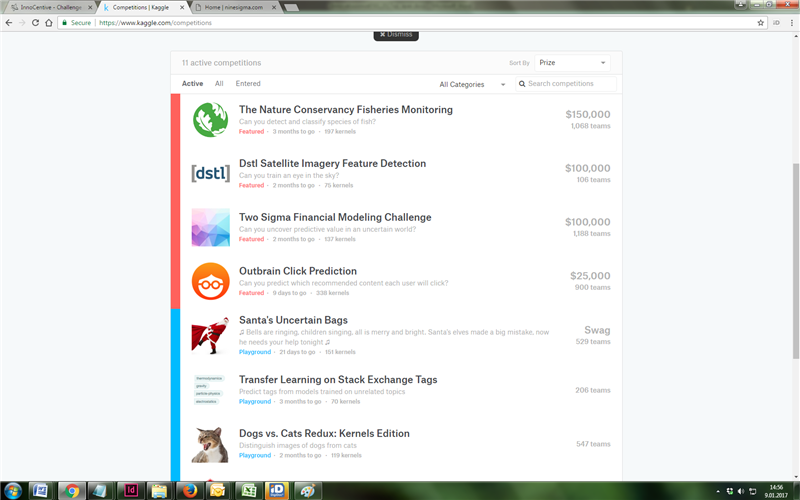Open Dogs vs. Cats Redux competition

pyautogui.click(x=324, y=433)
